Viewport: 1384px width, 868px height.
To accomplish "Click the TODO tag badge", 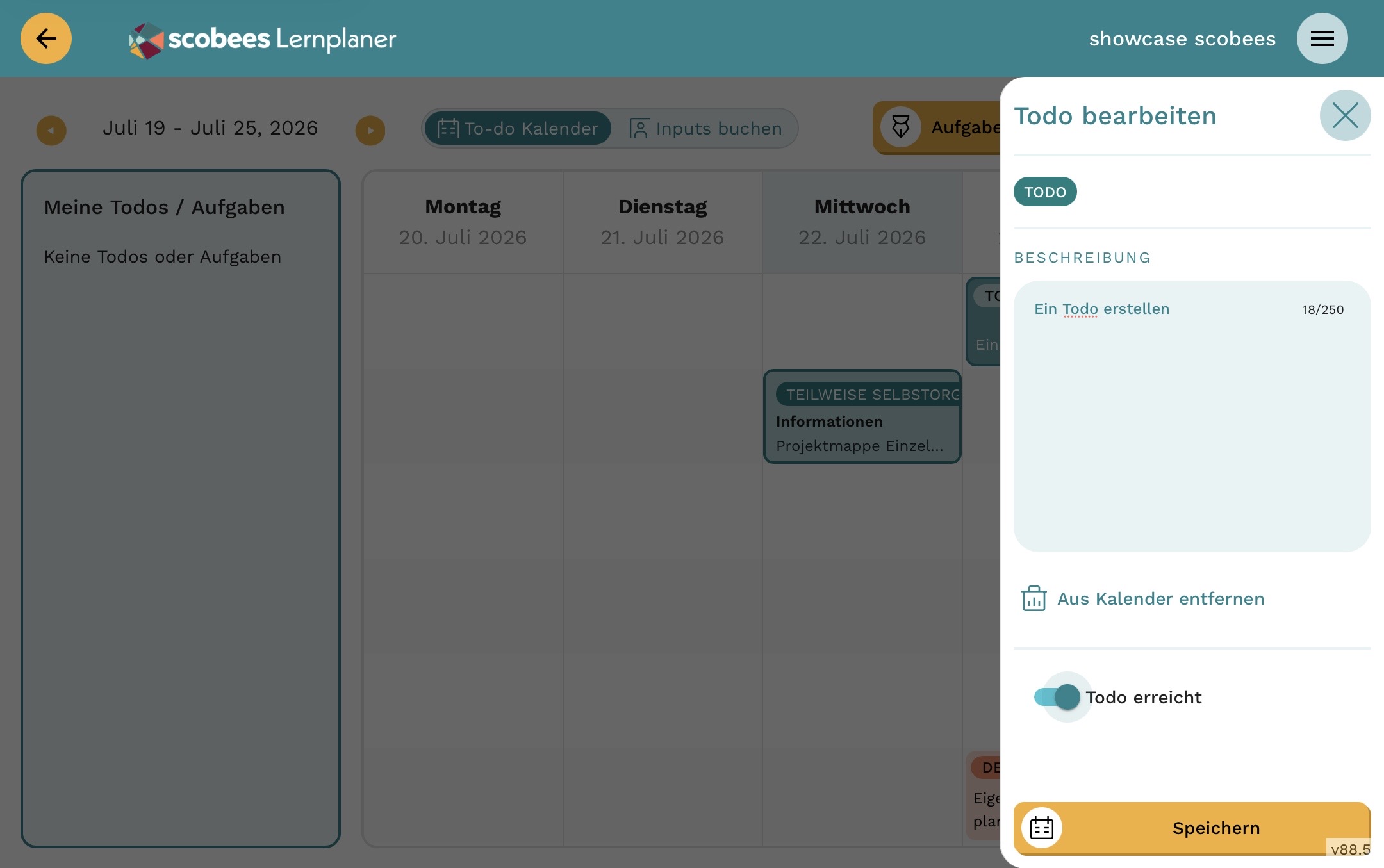I will (x=1045, y=192).
